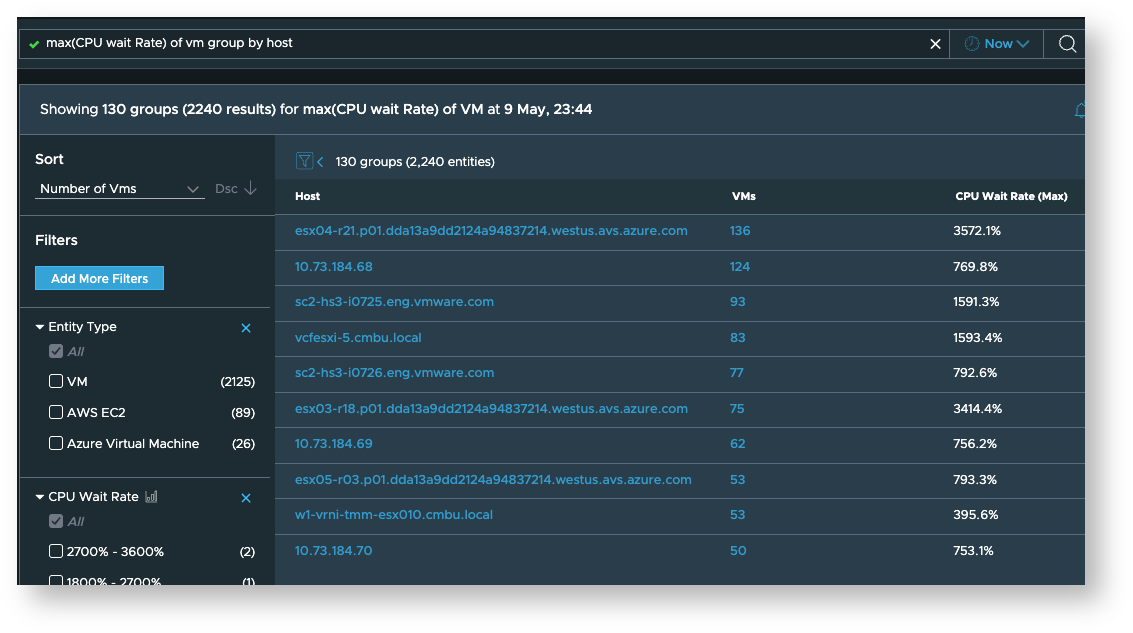Select the 395.6% wait rate value

tap(975, 515)
